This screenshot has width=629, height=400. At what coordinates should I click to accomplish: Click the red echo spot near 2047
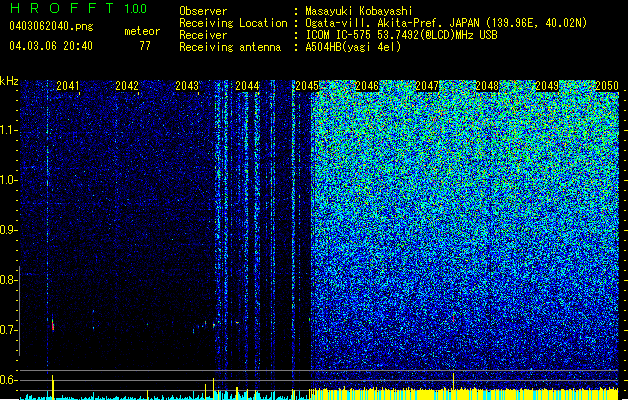coord(453,319)
